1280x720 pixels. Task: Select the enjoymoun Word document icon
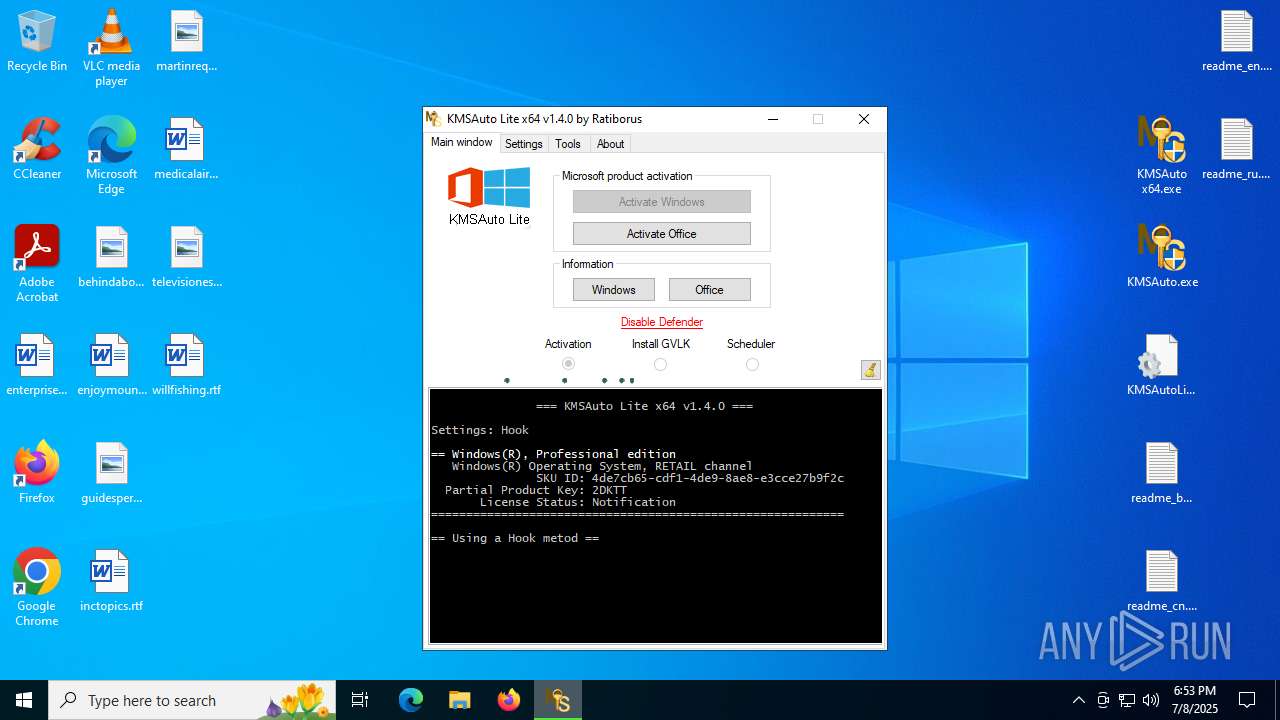pyautogui.click(x=111, y=366)
